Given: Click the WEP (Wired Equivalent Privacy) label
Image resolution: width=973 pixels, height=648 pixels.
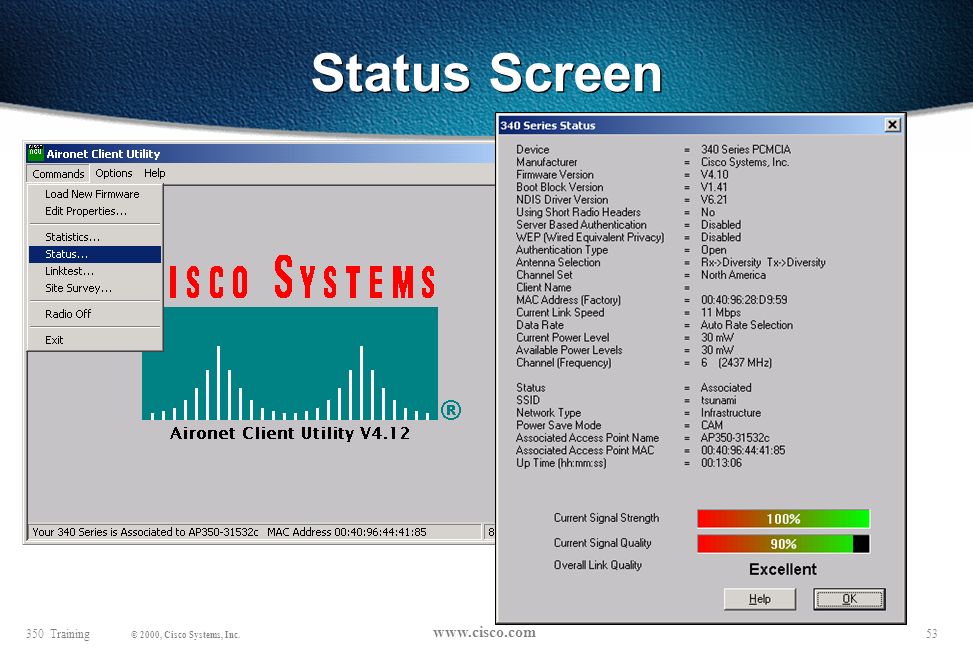Looking at the screenshot, I should 590,238.
